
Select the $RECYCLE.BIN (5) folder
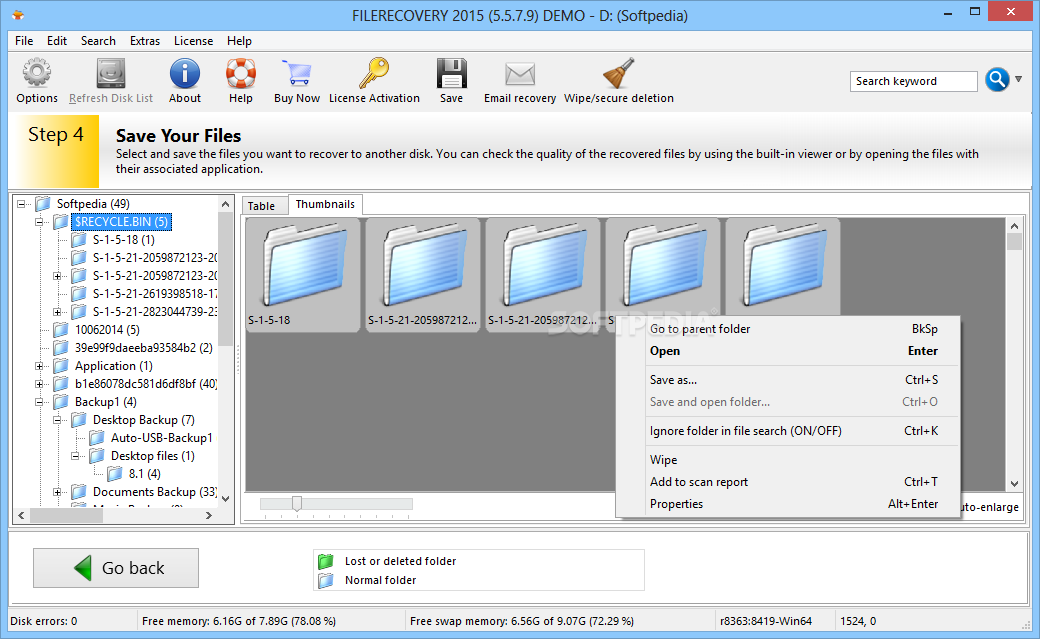coord(121,222)
